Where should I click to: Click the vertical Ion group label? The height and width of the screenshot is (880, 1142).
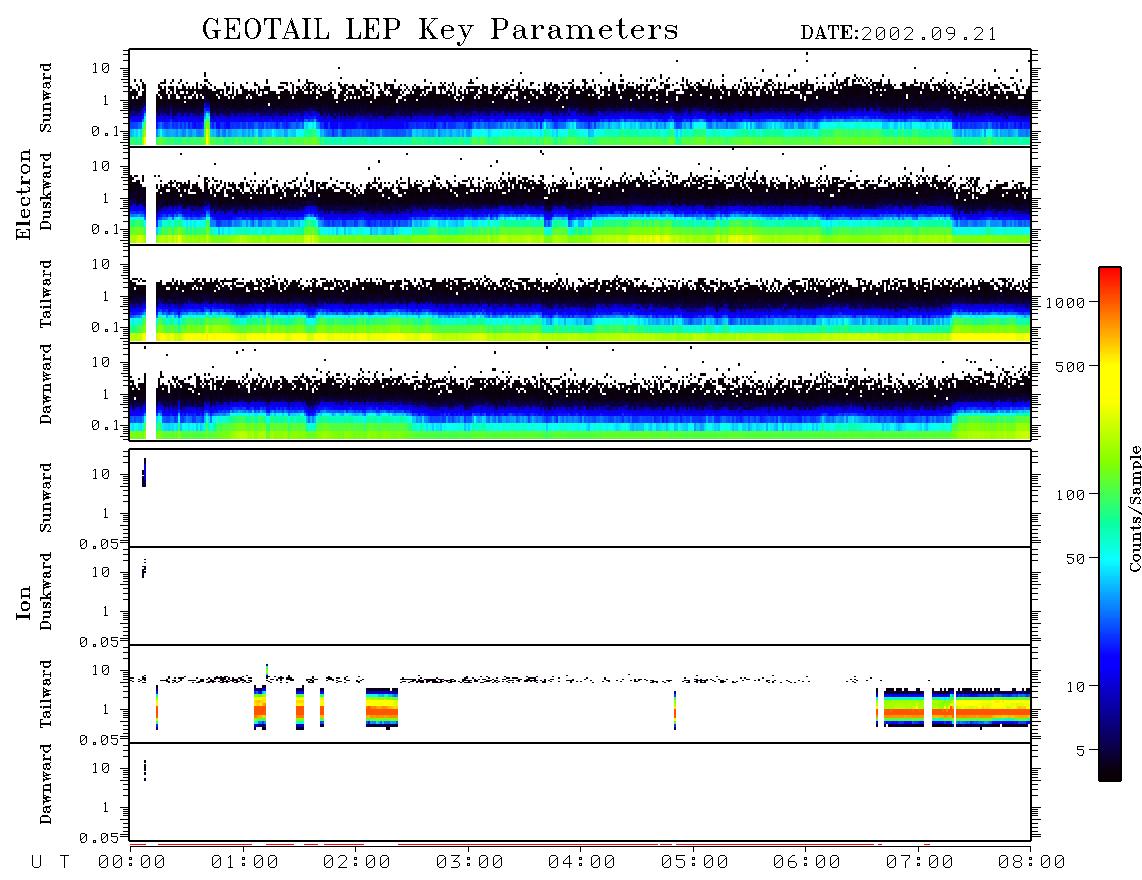24,602
